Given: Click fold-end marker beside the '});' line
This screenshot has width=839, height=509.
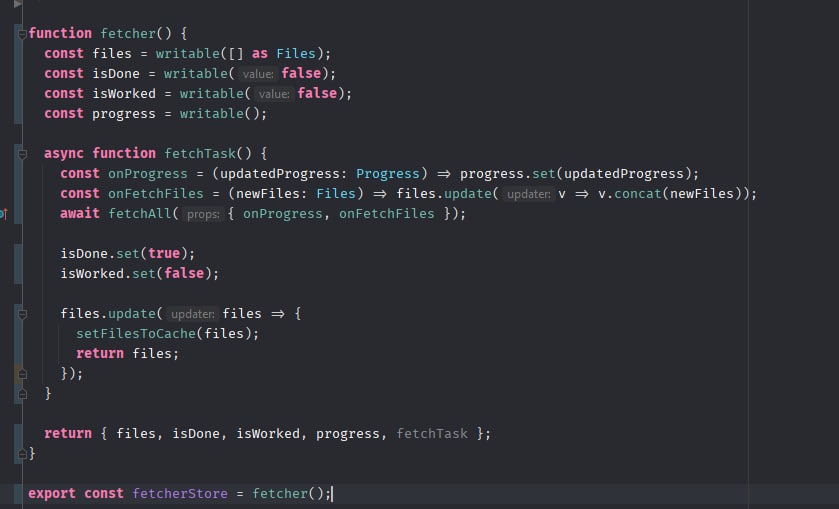Looking at the screenshot, I should point(22,374).
